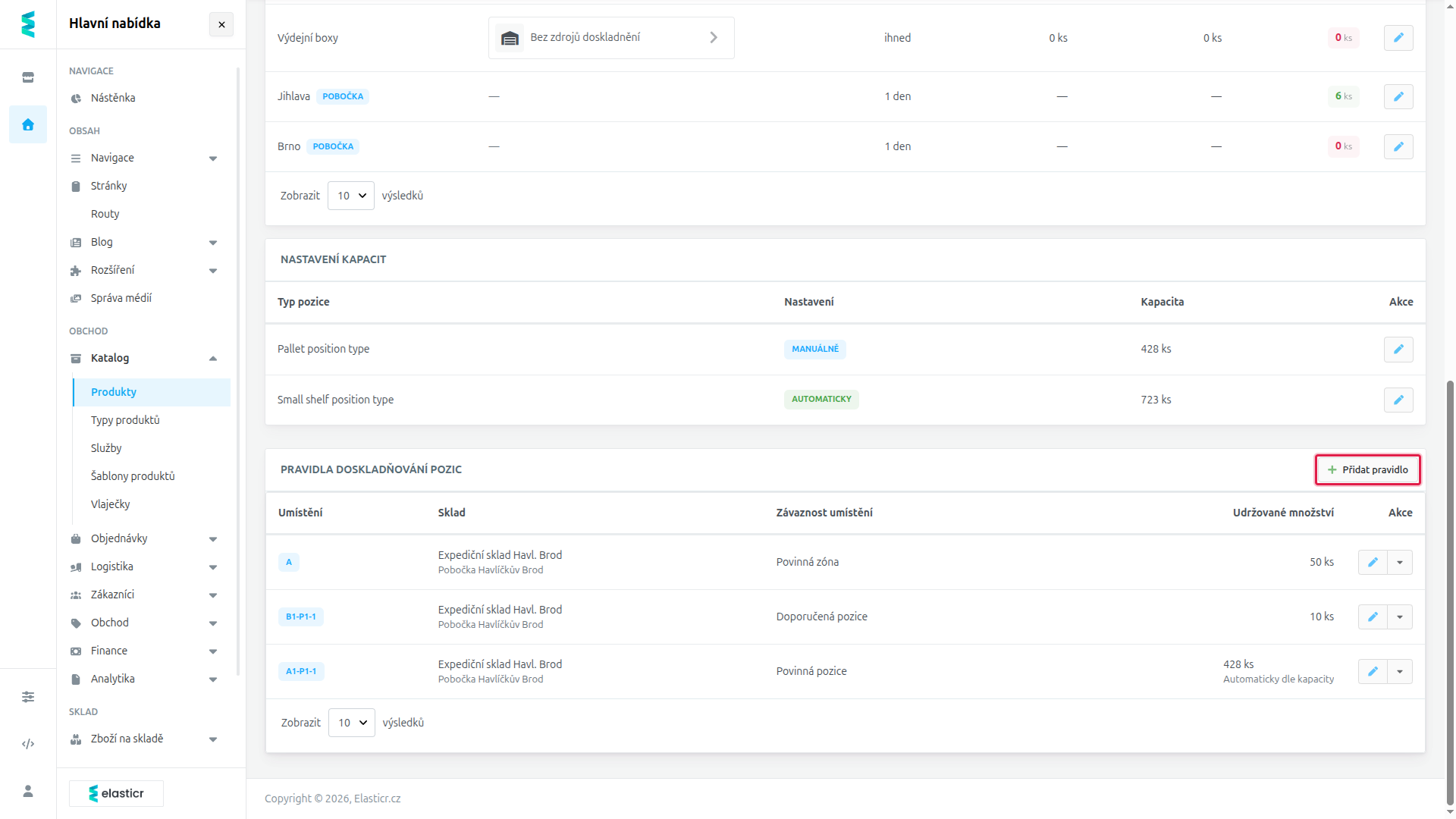
Task: Go to Nástěnka in the navigation
Action: 113,98
